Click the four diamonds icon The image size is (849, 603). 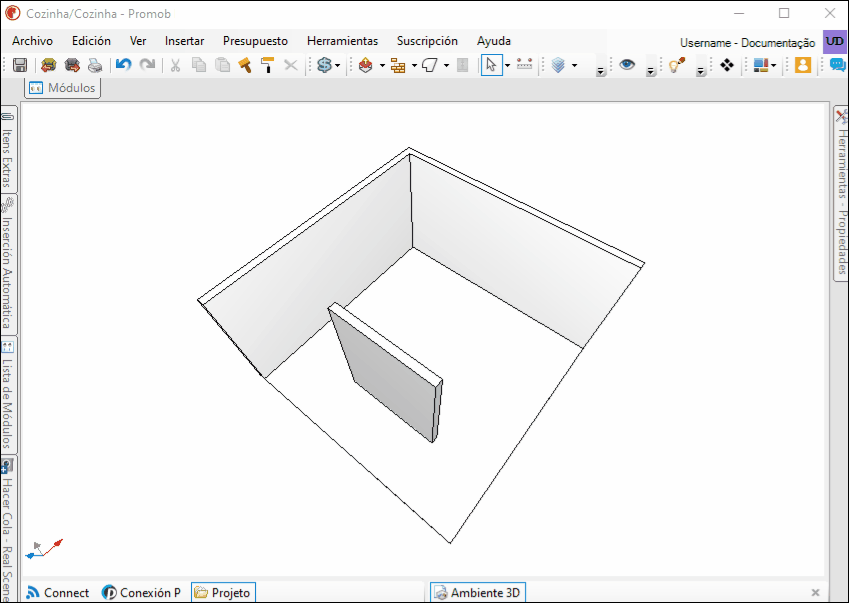pos(727,65)
